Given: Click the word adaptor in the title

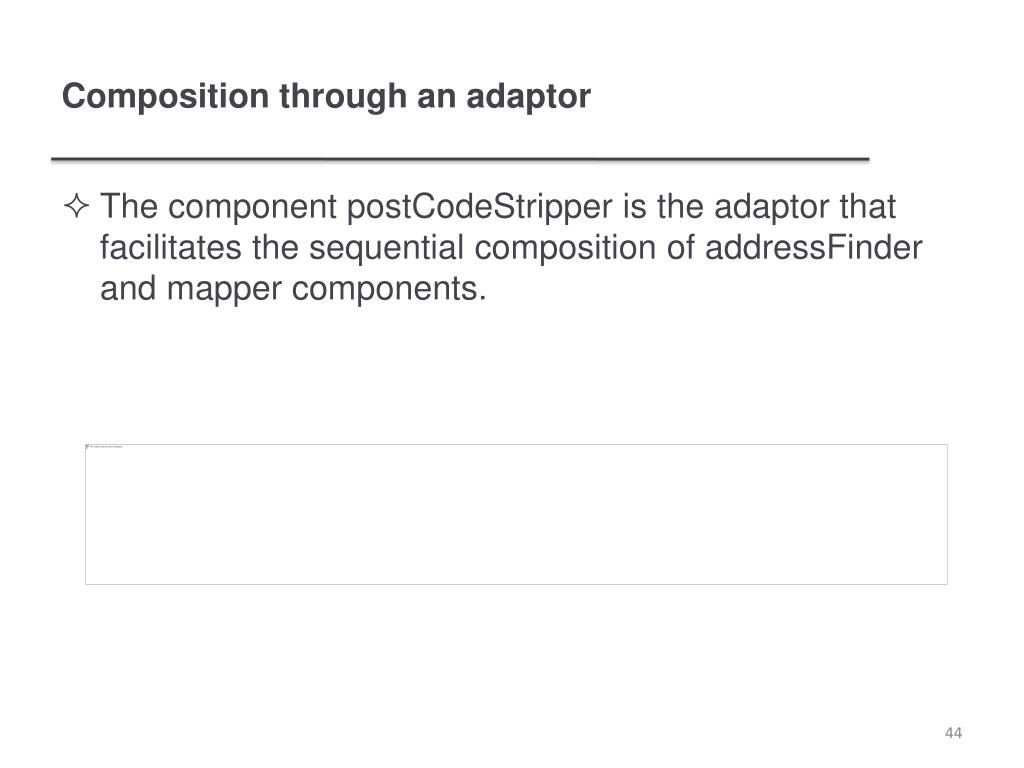Looking at the screenshot, I should pyautogui.click(x=528, y=97).
